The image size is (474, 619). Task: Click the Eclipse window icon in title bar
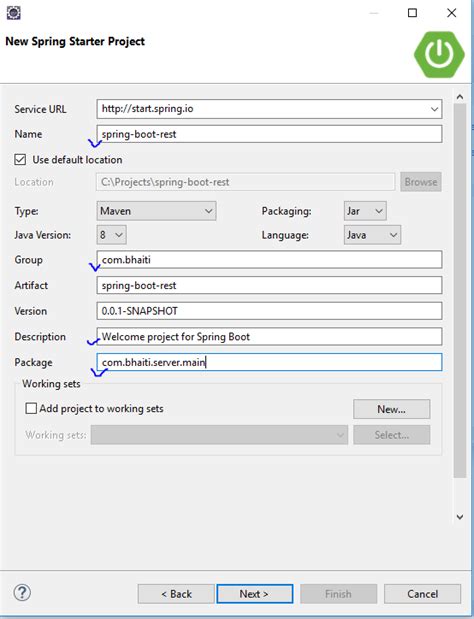point(13,13)
